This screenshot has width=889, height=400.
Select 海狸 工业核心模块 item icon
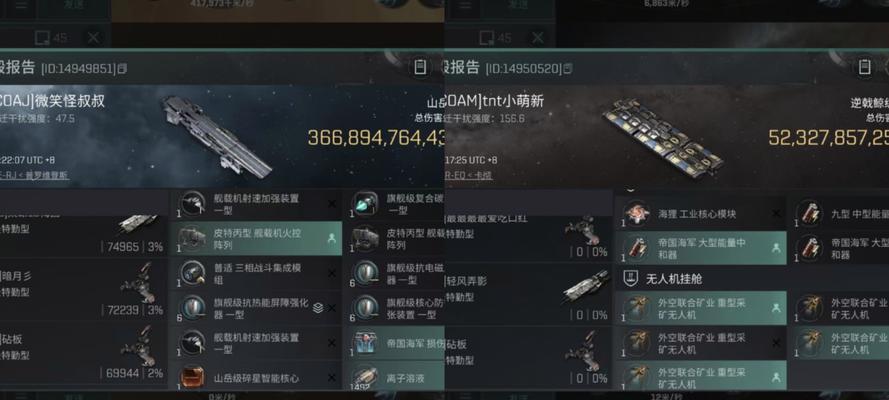point(636,214)
